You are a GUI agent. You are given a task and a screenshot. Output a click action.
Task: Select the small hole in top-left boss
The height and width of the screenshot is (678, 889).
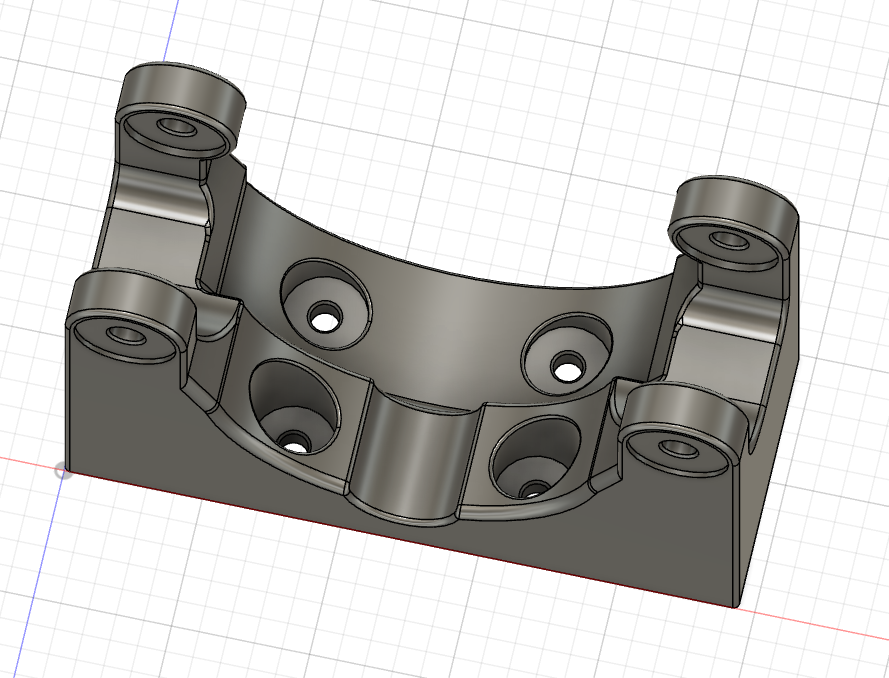click(176, 129)
